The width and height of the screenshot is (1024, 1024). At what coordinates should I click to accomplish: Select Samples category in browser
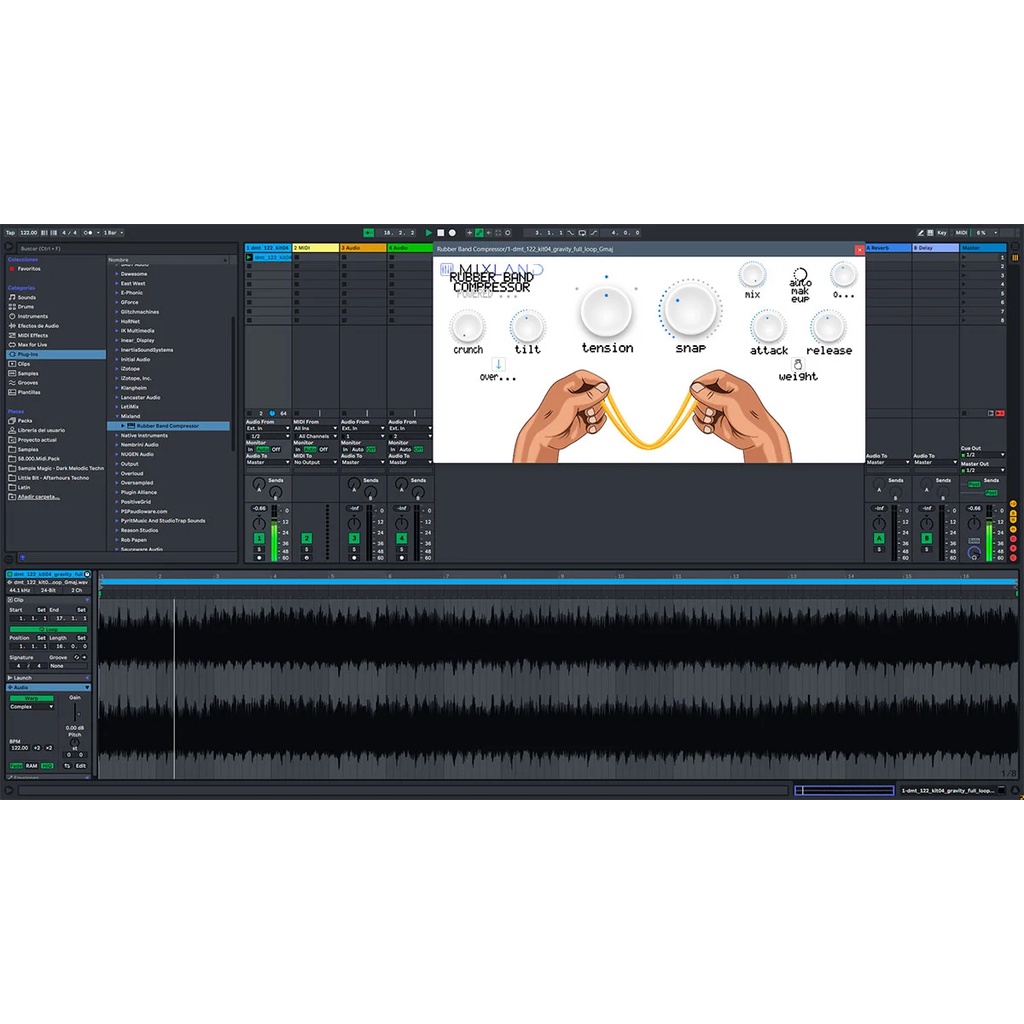click(27, 373)
